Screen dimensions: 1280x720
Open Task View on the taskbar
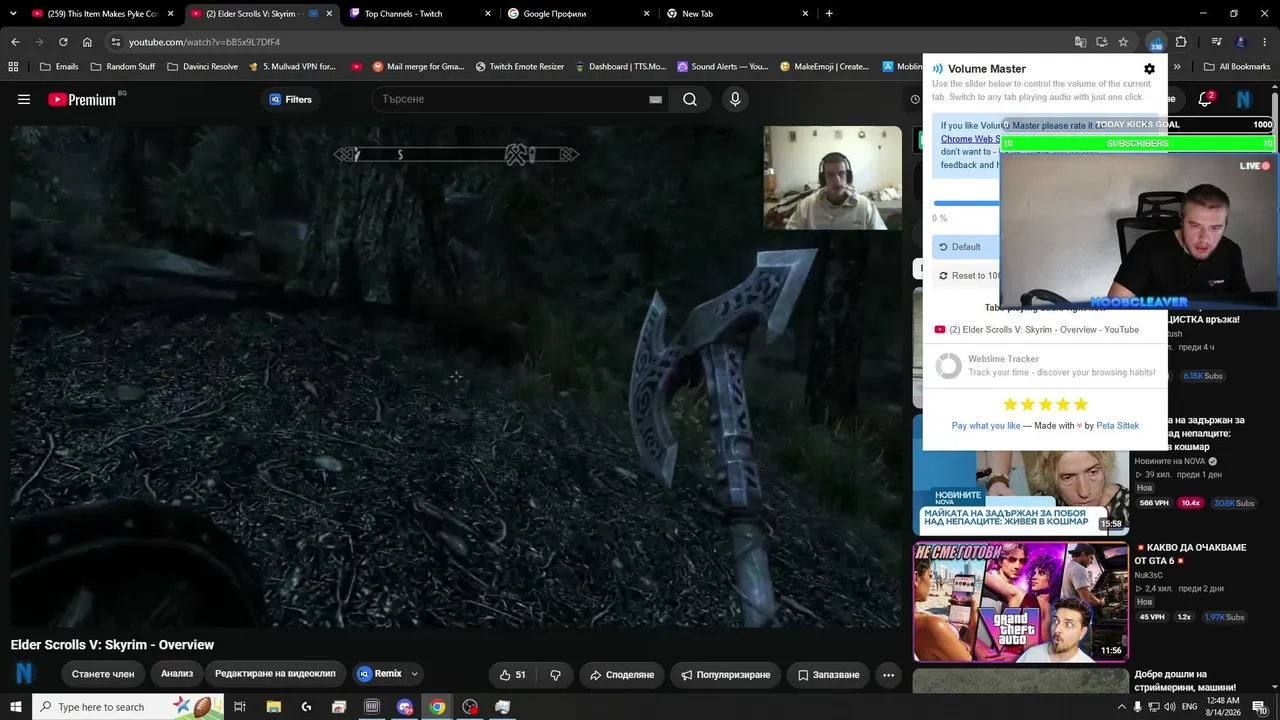(x=240, y=707)
